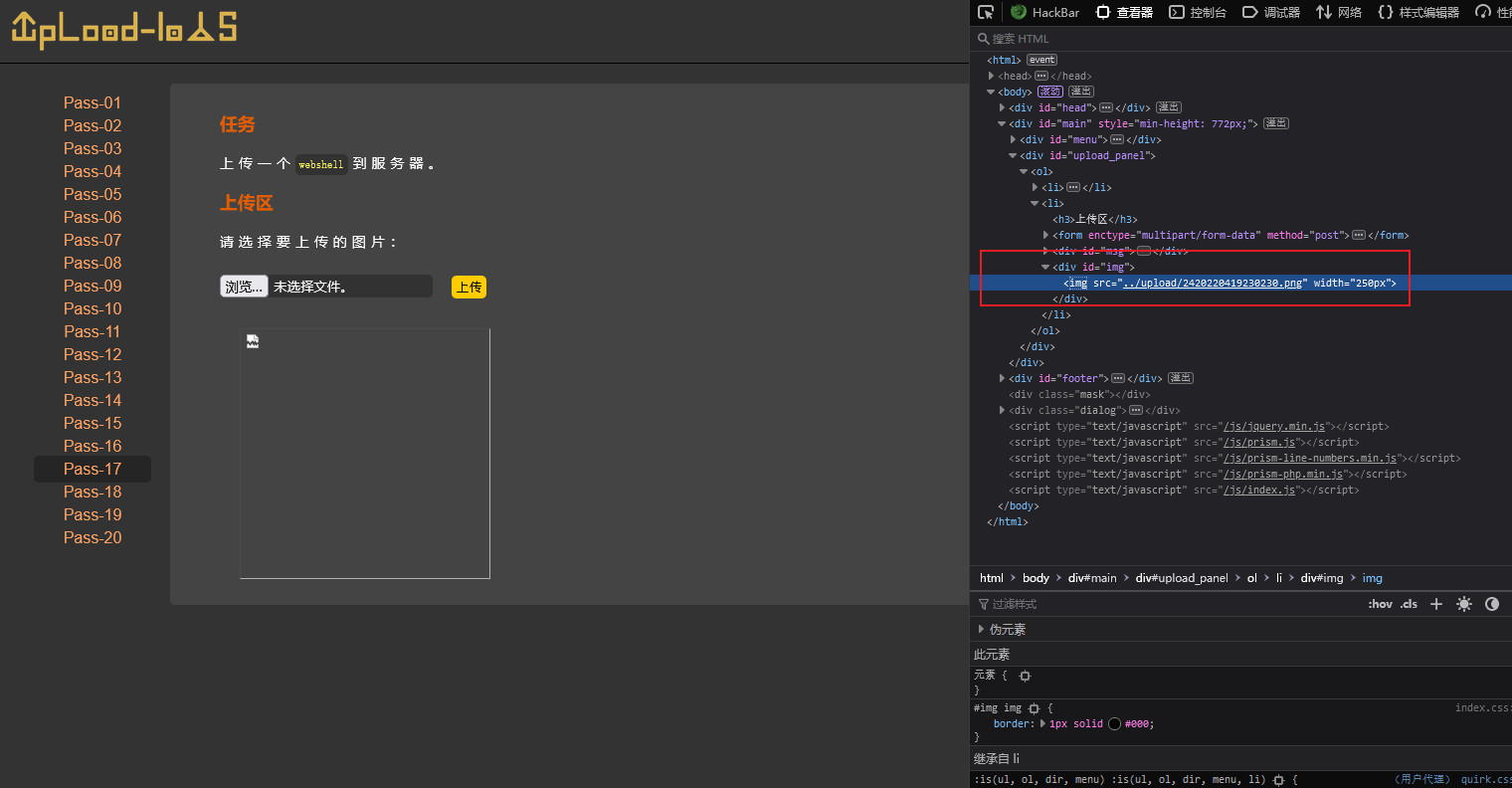
Task: Expand the div id="head" node
Action: (1003, 107)
